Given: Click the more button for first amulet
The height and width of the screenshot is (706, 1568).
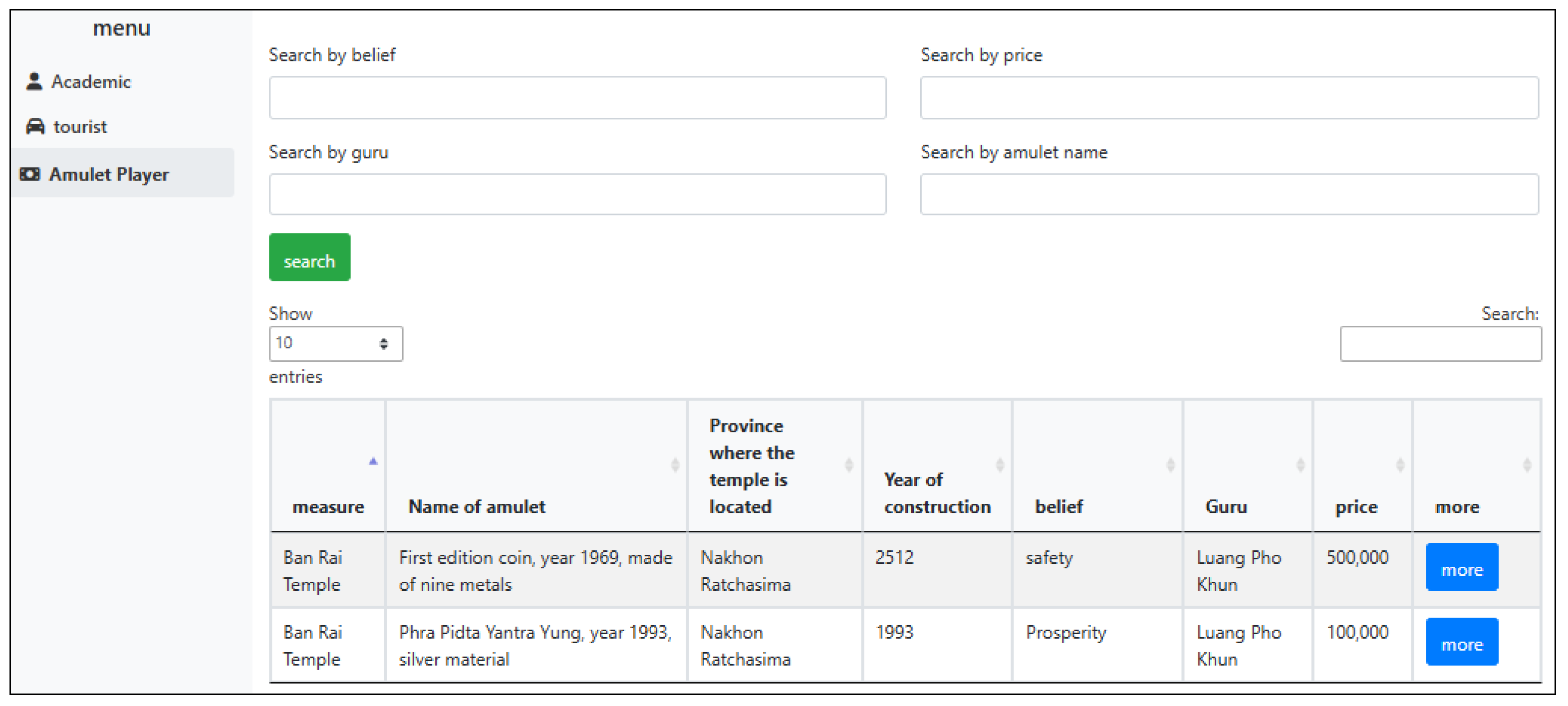Looking at the screenshot, I should point(1462,567).
